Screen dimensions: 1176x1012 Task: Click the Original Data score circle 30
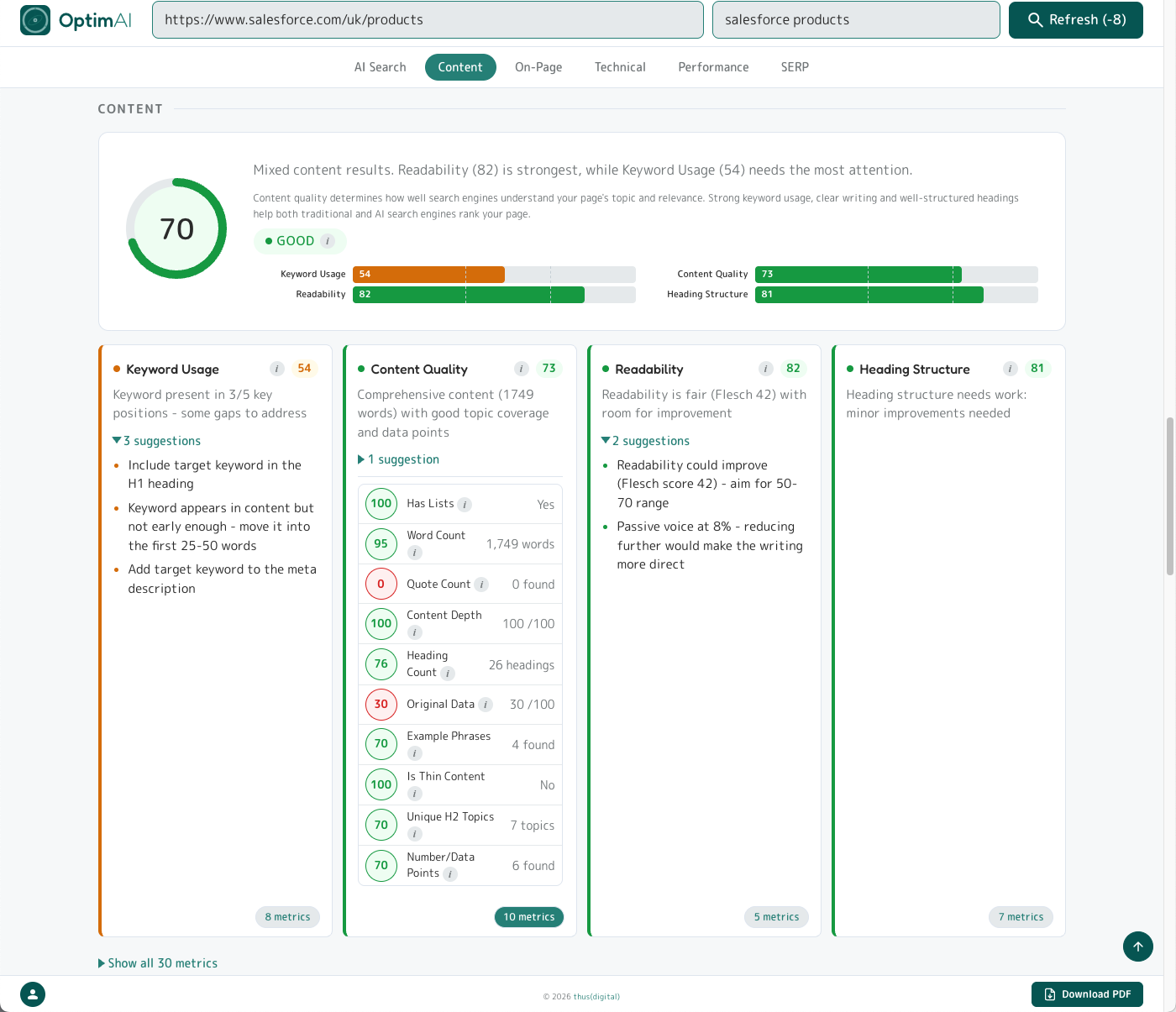click(x=381, y=704)
